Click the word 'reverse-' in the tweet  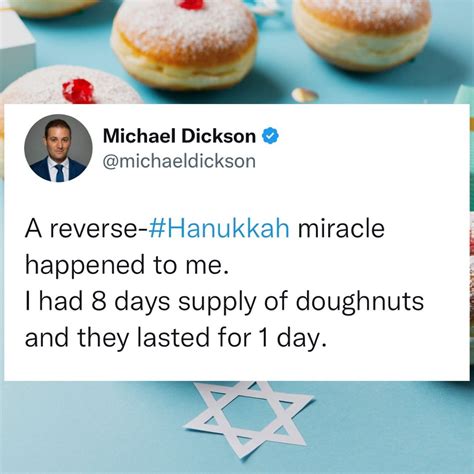[99, 229]
